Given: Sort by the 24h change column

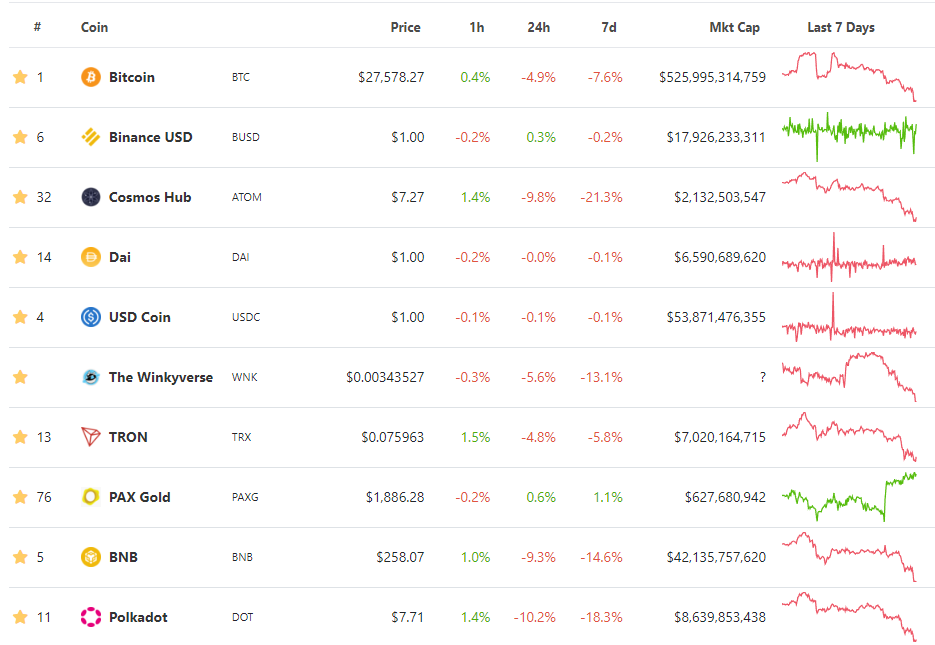Looking at the screenshot, I should point(538,27).
